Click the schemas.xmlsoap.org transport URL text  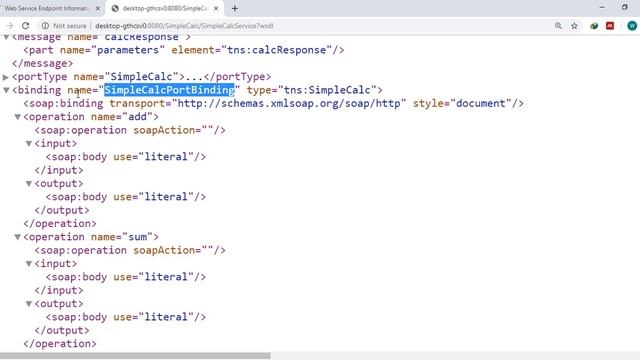(289, 103)
